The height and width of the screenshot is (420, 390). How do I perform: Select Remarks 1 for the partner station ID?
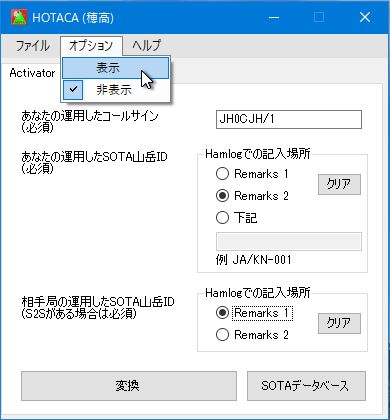pyautogui.click(x=254, y=313)
